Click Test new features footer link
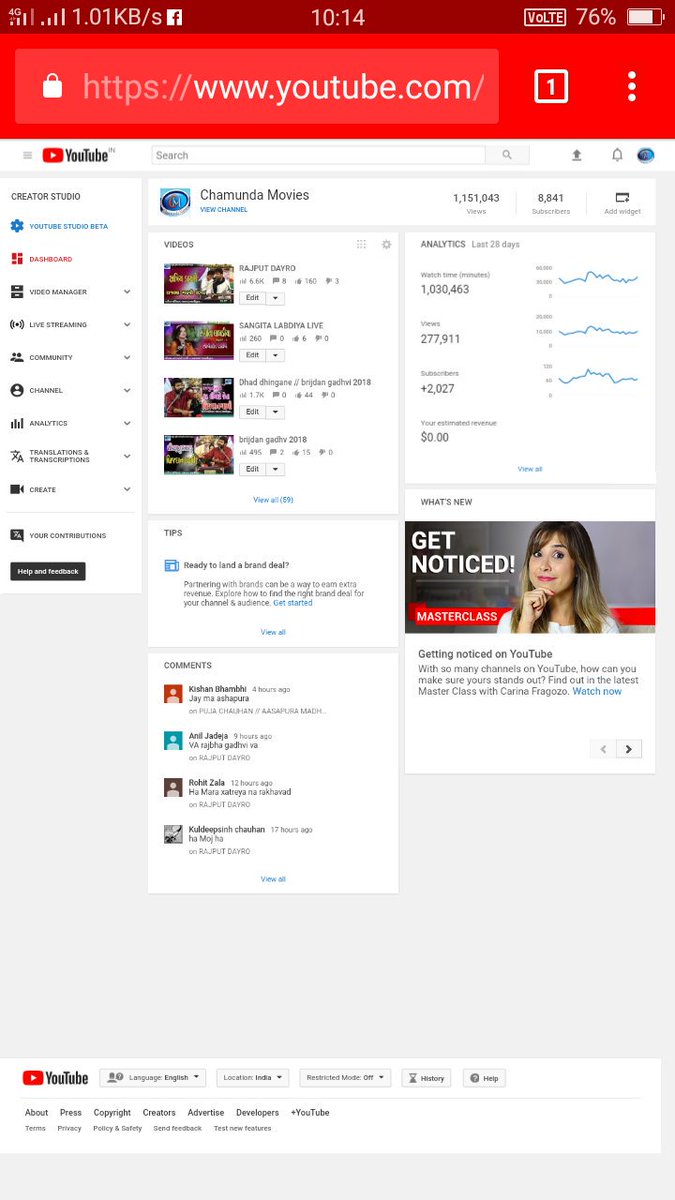This screenshot has width=675, height=1200. [242, 1128]
